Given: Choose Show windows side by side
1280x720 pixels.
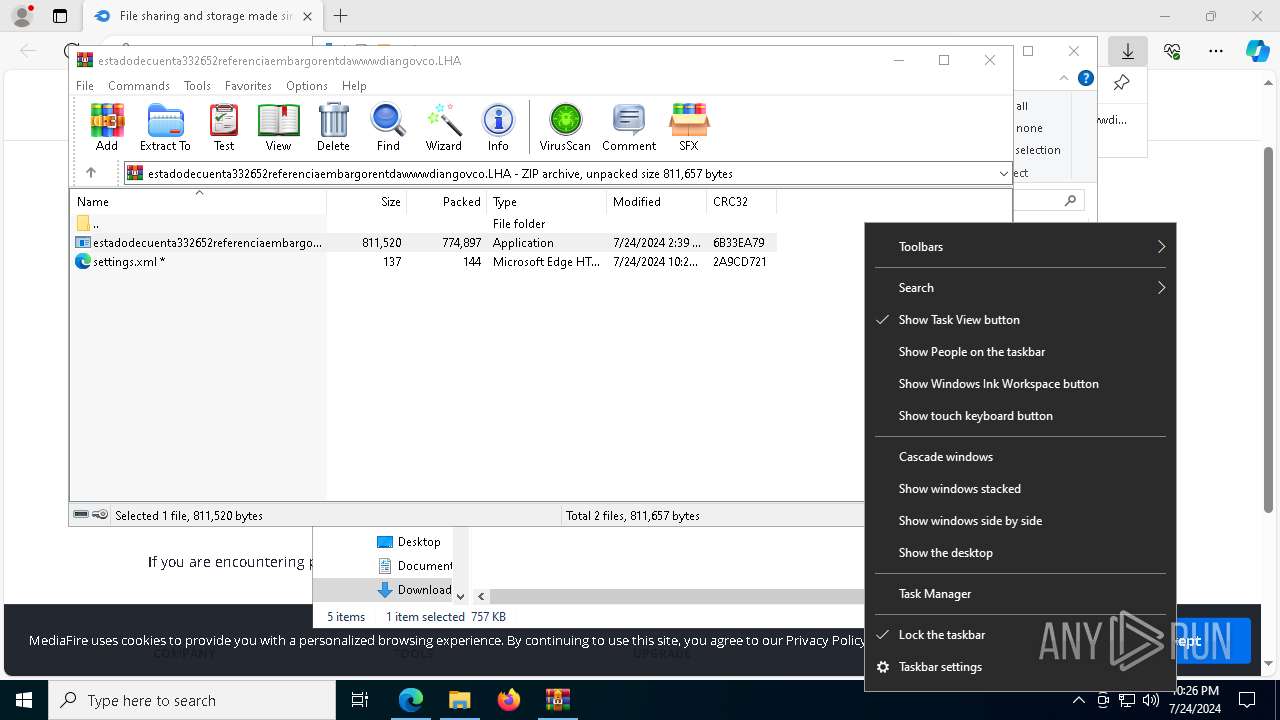Looking at the screenshot, I should coord(1020,521).
